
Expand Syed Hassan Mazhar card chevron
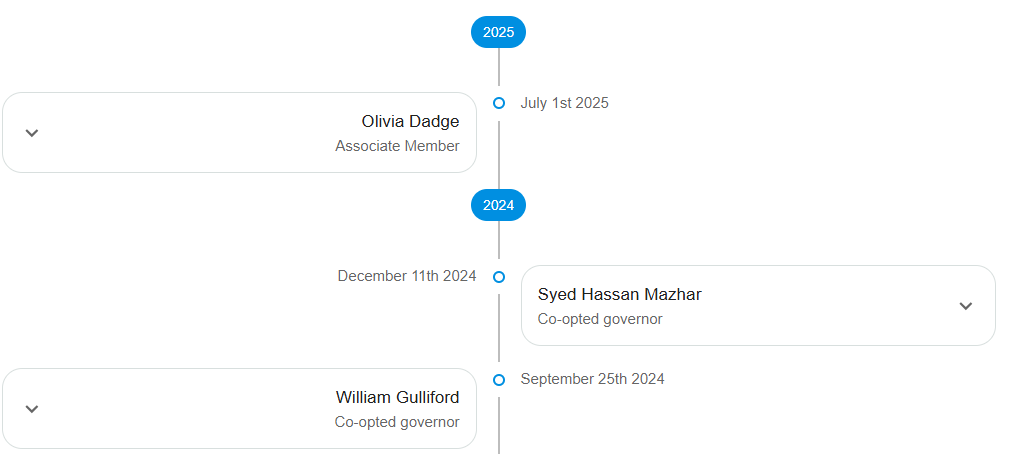(x=965, y=306)
